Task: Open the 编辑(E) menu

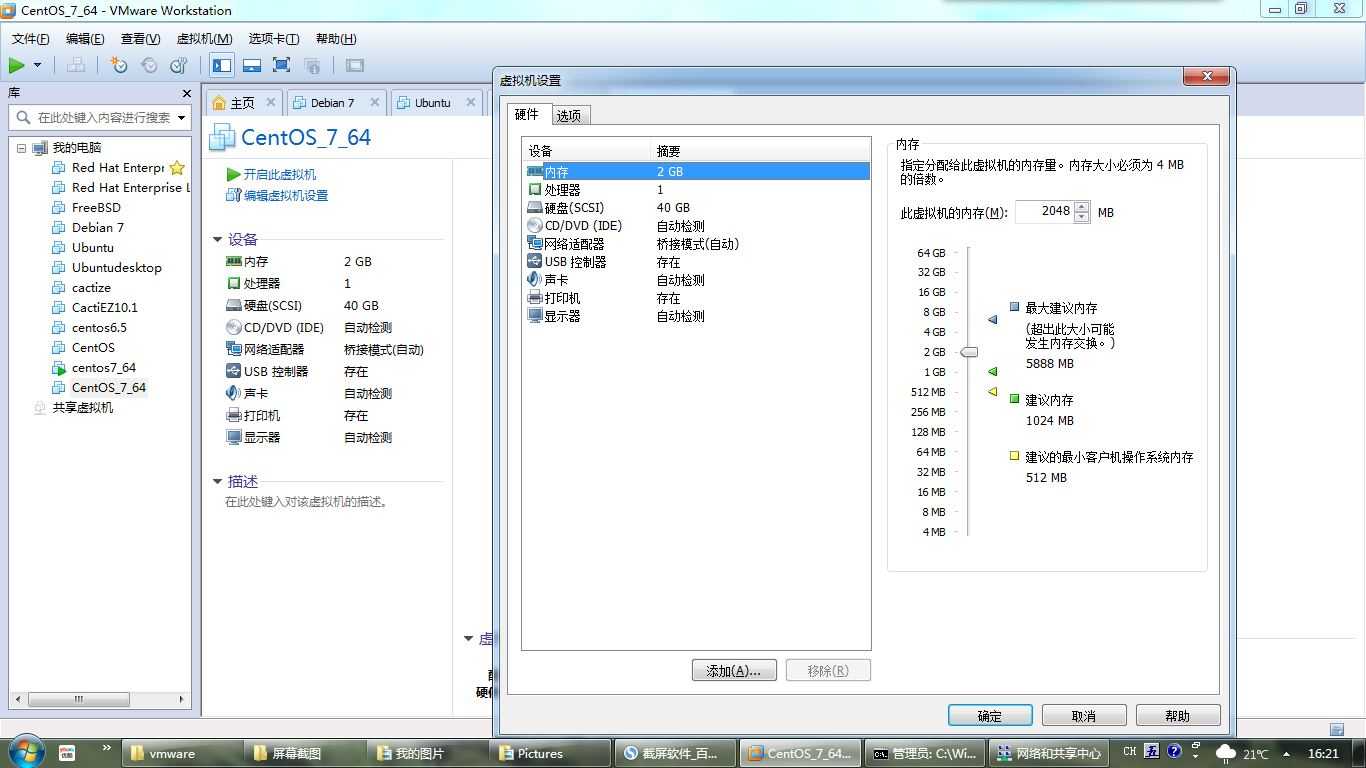Action: 85,39
